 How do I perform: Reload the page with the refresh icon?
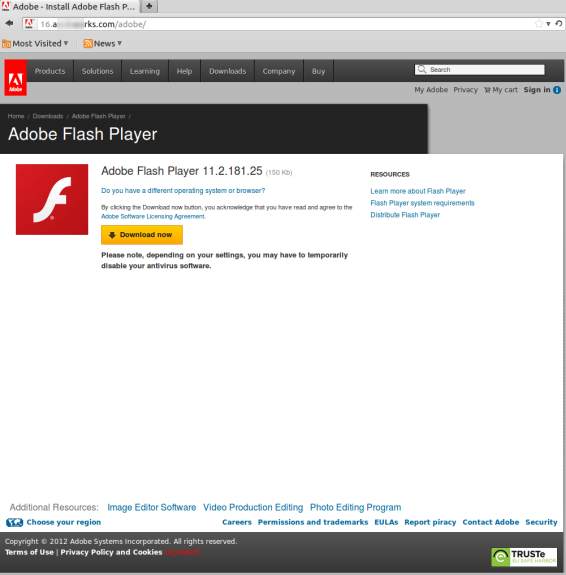coord(559,24)
